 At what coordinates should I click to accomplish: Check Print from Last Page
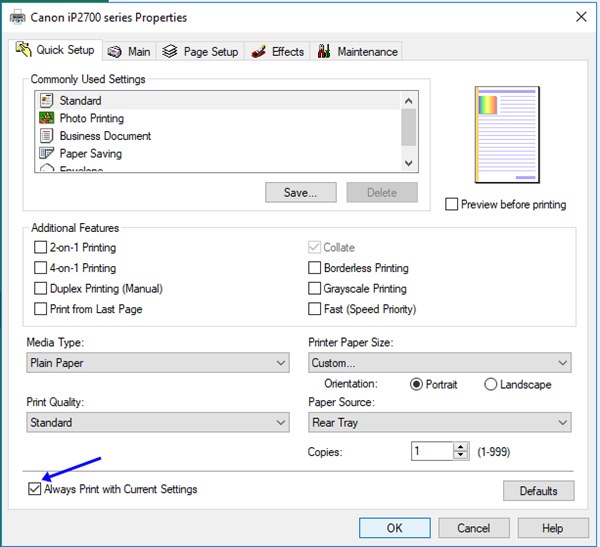40,309
